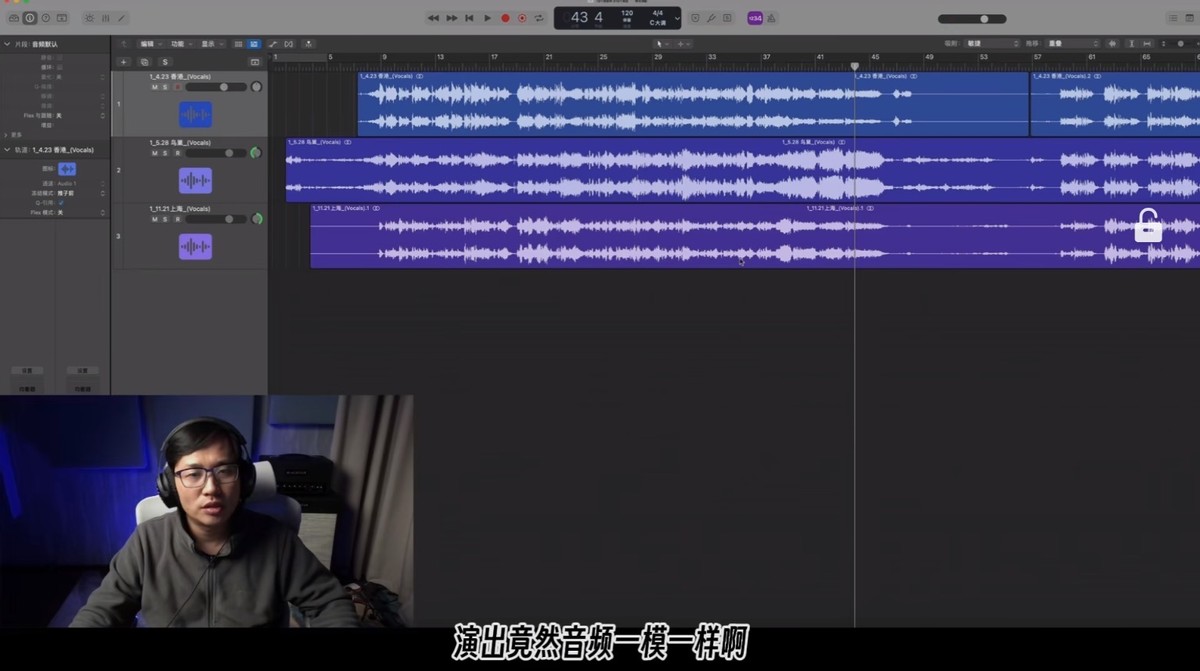Solo the 1_5.28 鸟巢_(Vocals) track

pyautogui.click(x=165, y=153)
